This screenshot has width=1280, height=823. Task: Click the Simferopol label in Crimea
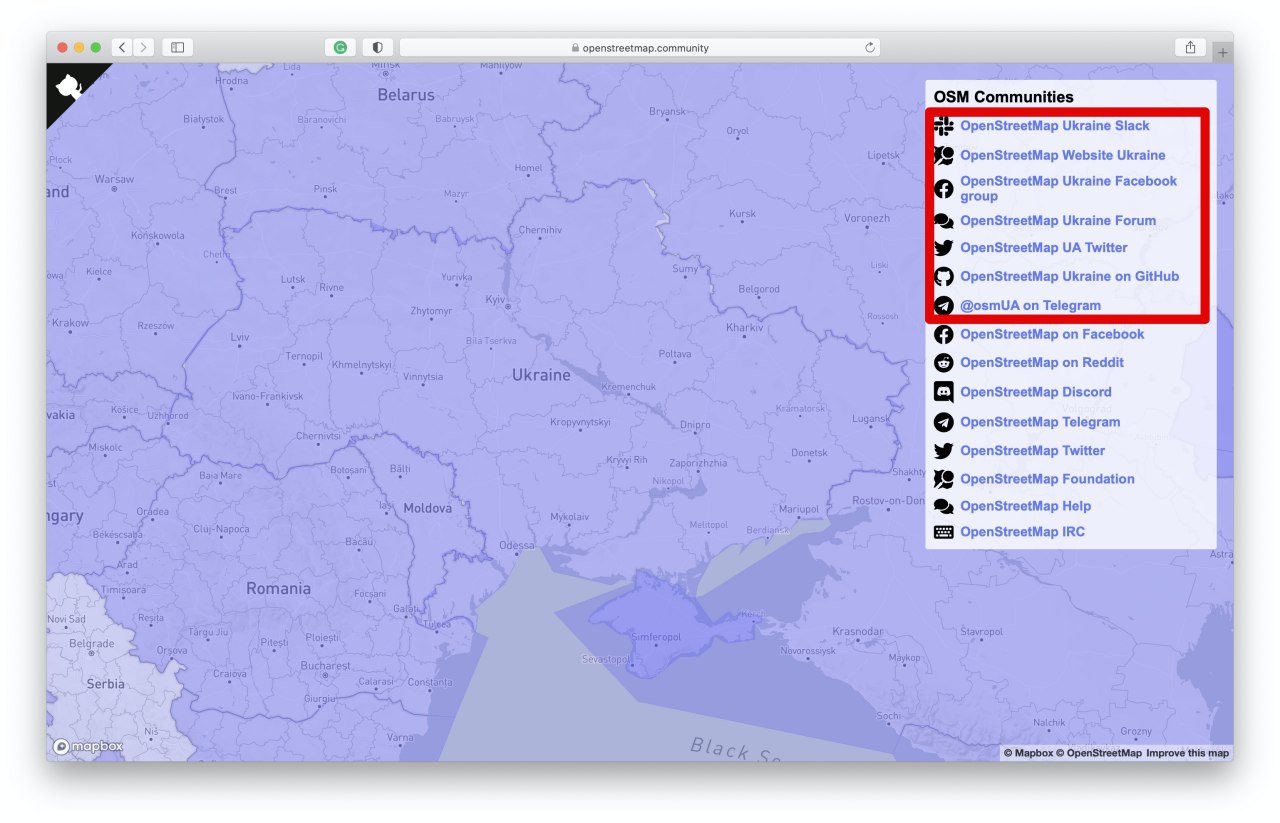tap(655, 637)
